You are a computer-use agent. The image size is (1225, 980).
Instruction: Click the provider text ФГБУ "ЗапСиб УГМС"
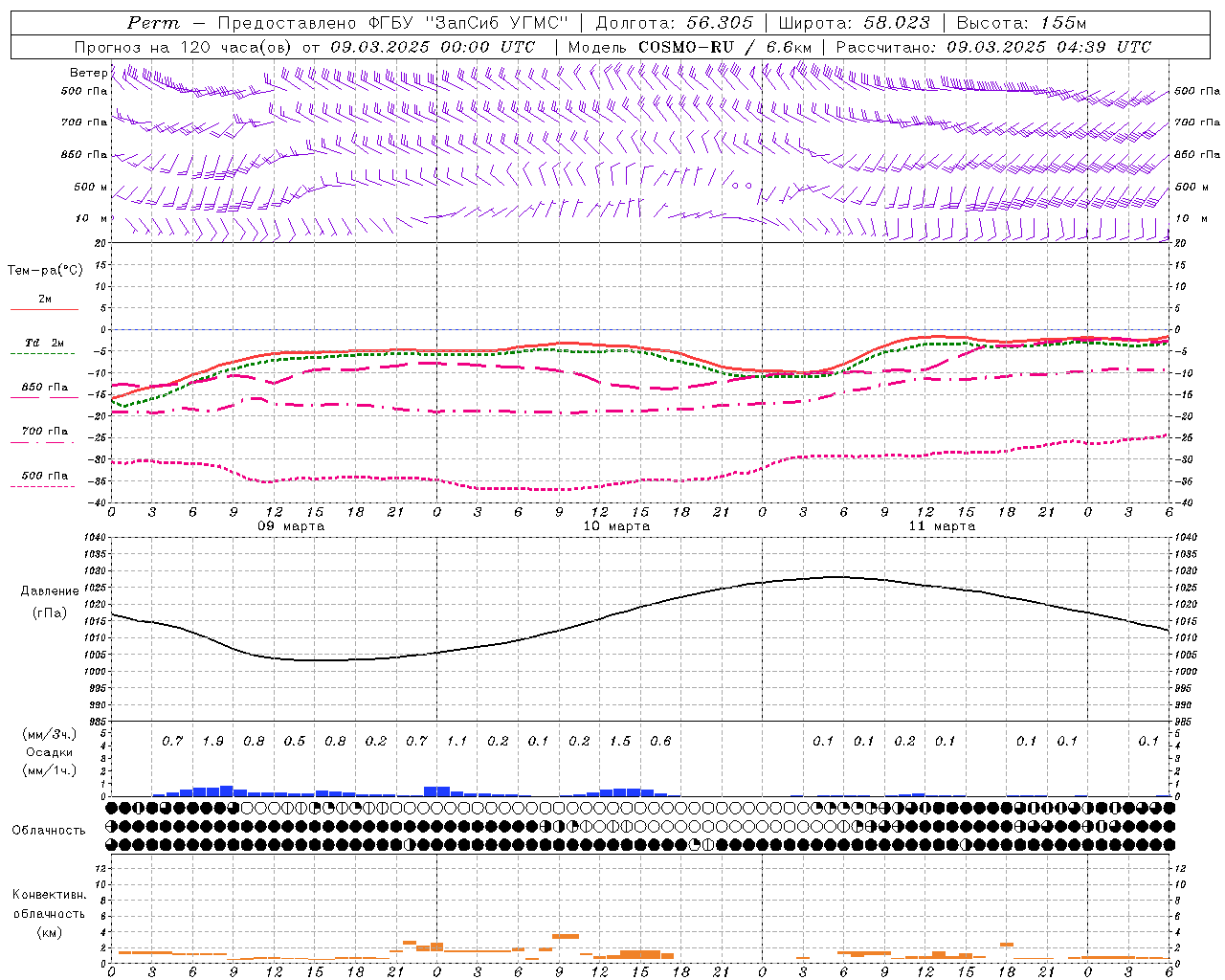tap(468, 23)
